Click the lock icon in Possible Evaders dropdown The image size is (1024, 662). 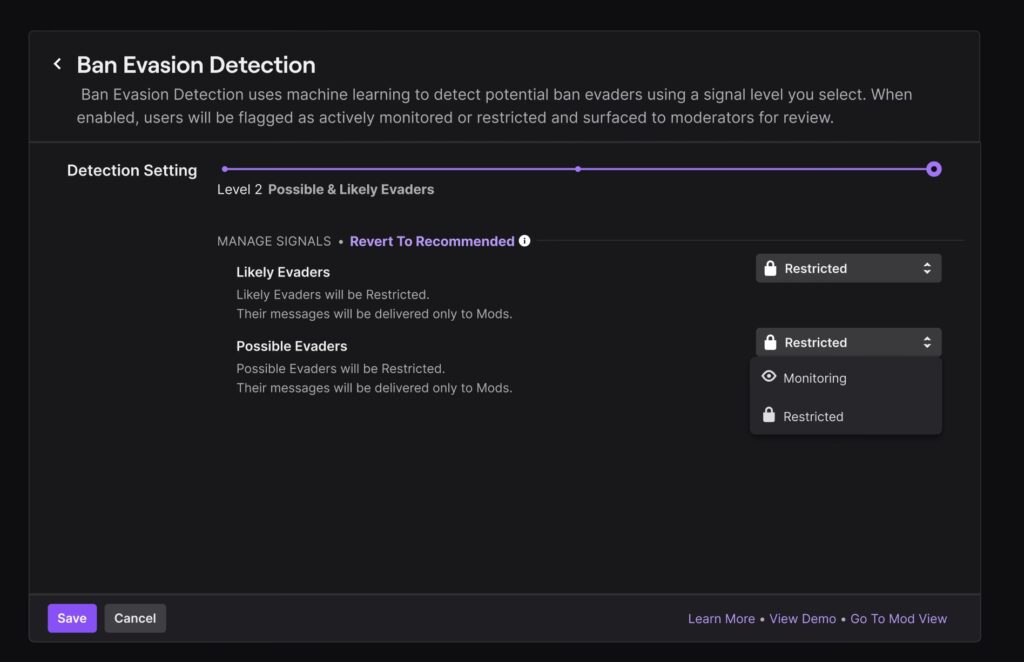770,342
